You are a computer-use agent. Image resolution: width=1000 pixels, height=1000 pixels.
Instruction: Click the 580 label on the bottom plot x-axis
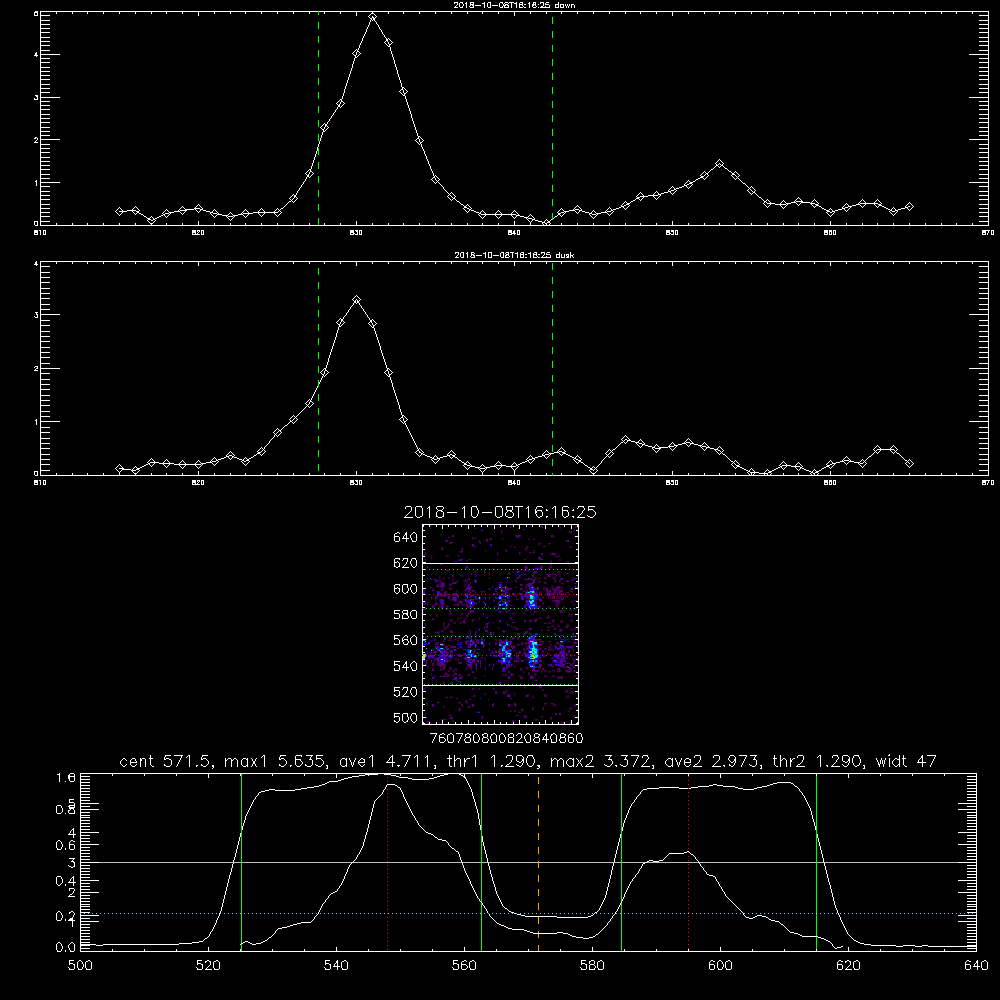pyautogui.click(x=592, y=966)
